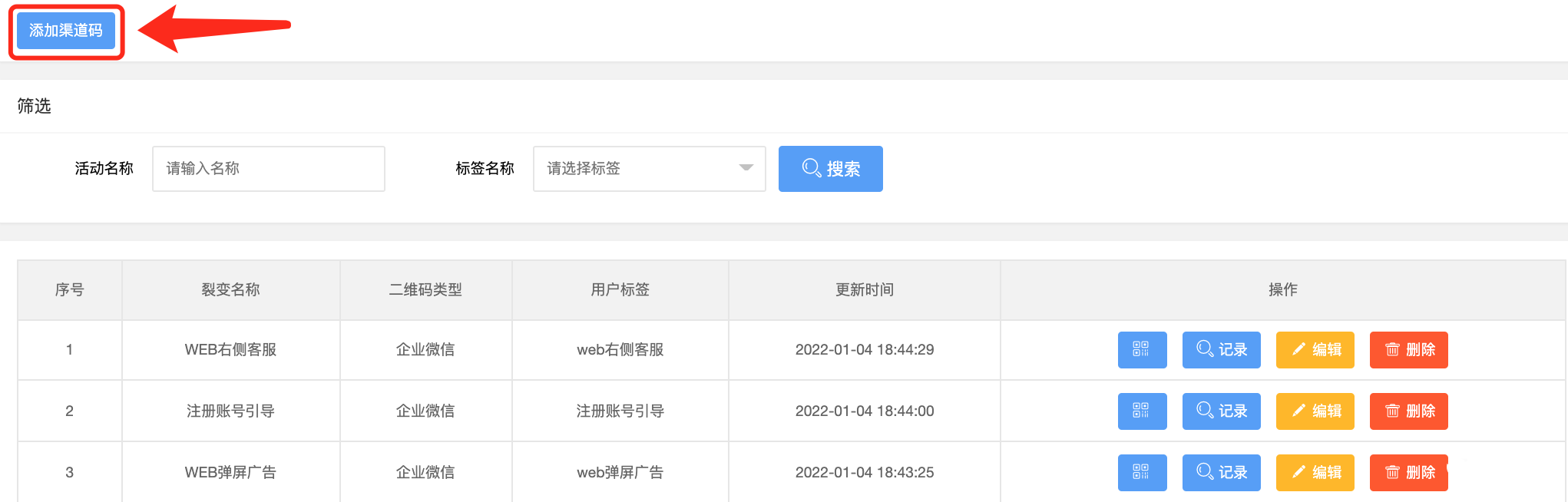
Task: Click the 用户标签 column header
Action: coord(620,290)
